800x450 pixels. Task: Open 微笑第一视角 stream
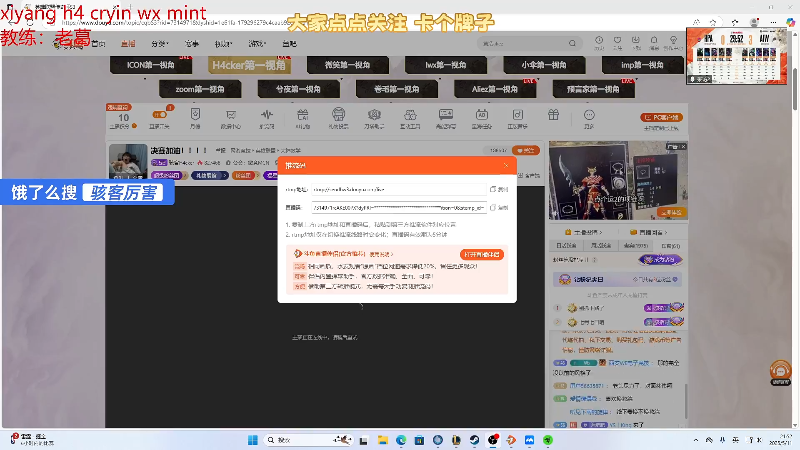(347, 65)
